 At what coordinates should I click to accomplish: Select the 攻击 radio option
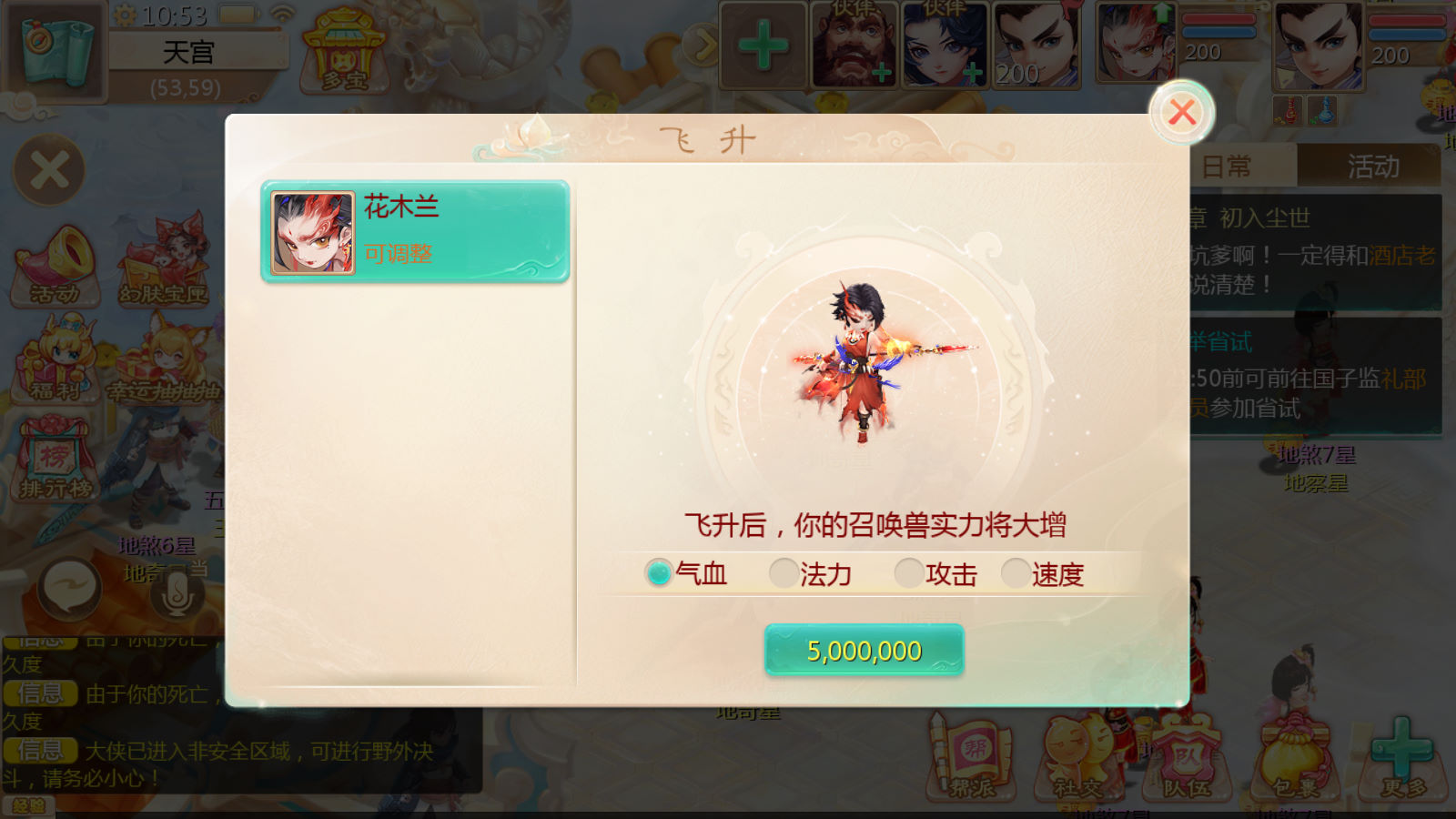click(x=936, y=573)
